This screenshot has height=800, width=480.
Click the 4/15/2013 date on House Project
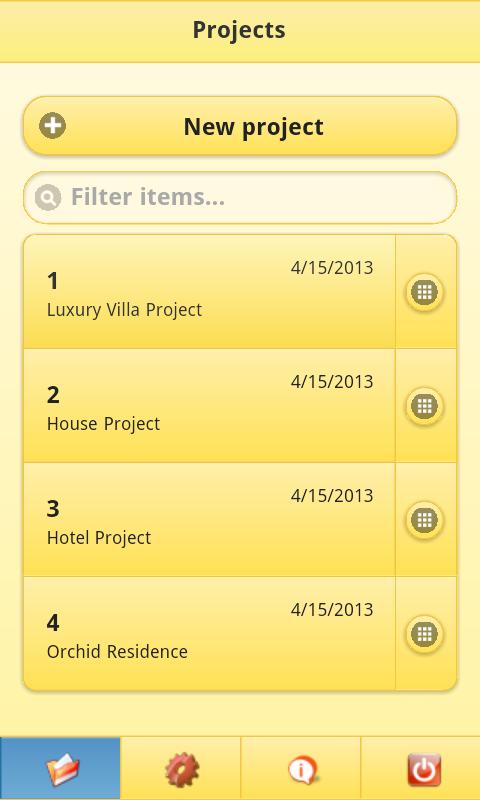(332, 382)
